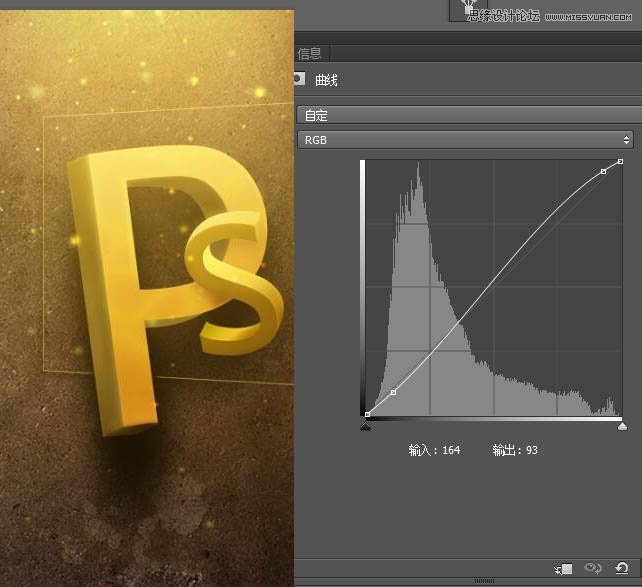Open the RGB channel dropdown
The width and height of the screenshot is (642, 587).
pos(465,140)
